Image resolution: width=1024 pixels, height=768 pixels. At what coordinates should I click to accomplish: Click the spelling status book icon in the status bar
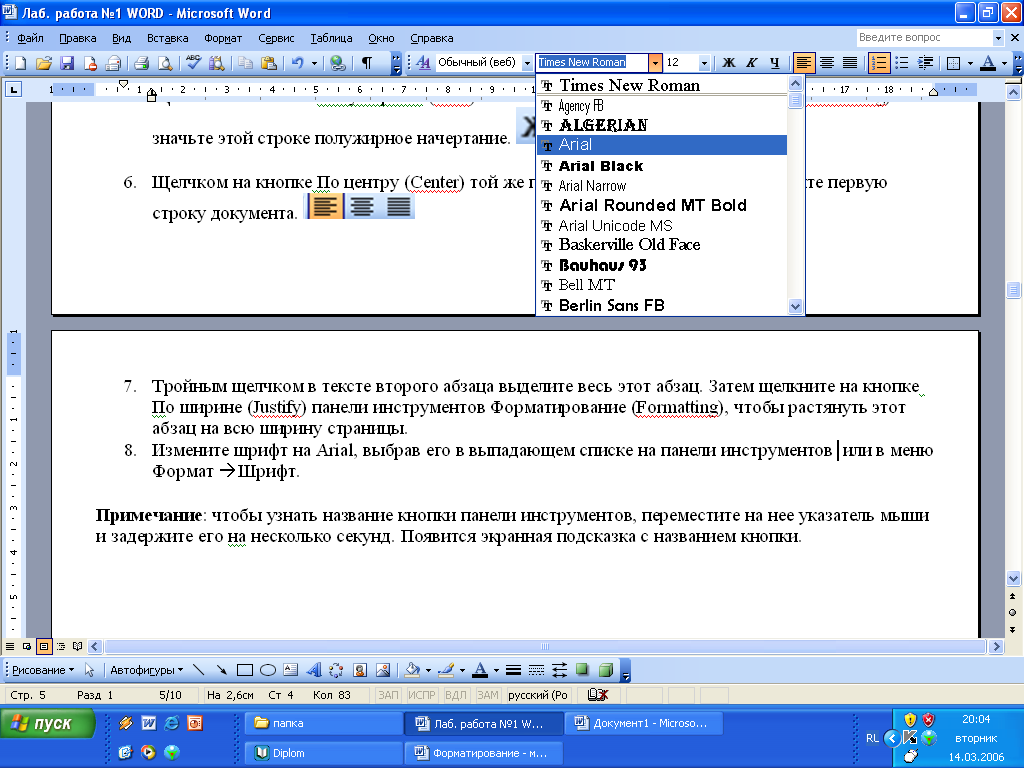pyautogui.click(x=598, y=695)
